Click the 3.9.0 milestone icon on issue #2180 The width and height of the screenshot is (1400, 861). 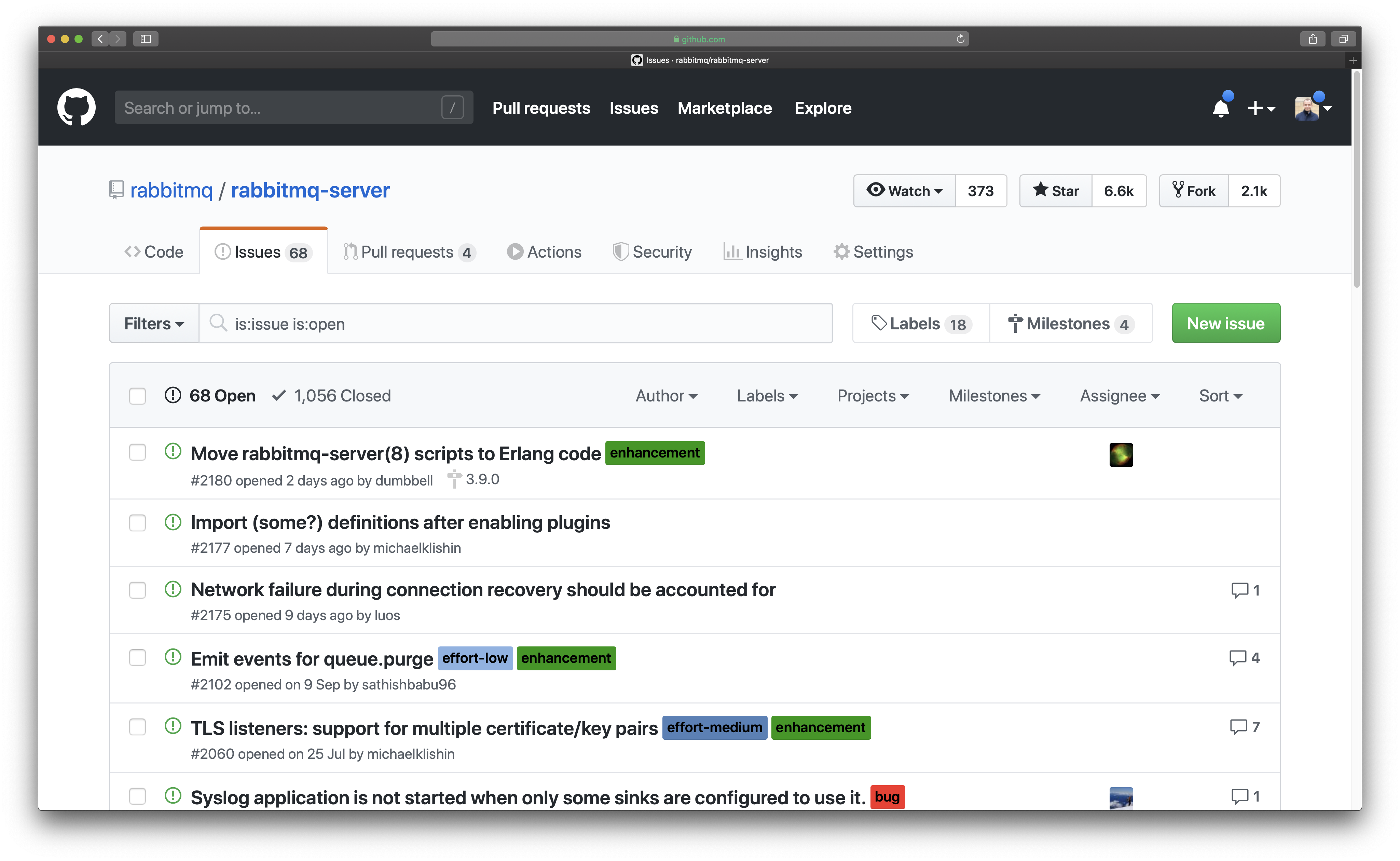454,479
